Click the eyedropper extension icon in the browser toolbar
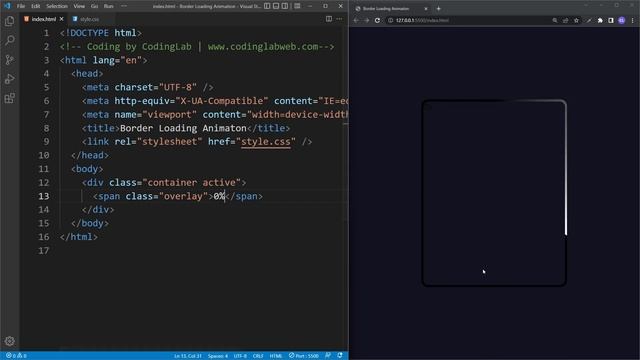The width and height of the screenshot is (640, 360). (589, 20)
